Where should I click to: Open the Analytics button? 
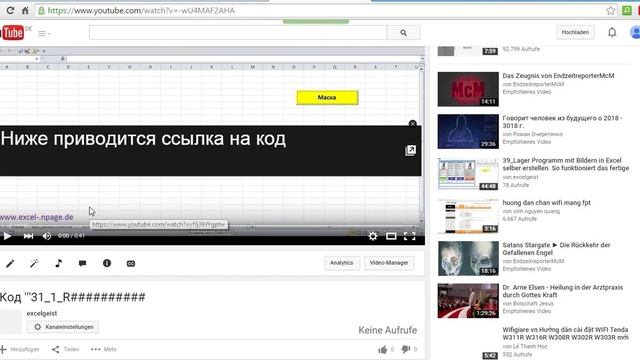coord(342,263)
